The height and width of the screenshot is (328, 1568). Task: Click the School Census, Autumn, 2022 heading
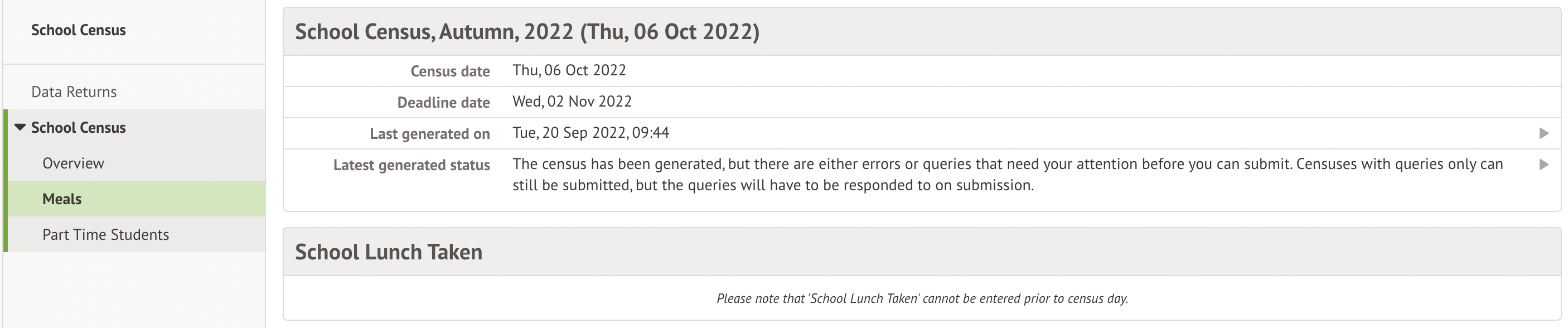click(527, 32)
